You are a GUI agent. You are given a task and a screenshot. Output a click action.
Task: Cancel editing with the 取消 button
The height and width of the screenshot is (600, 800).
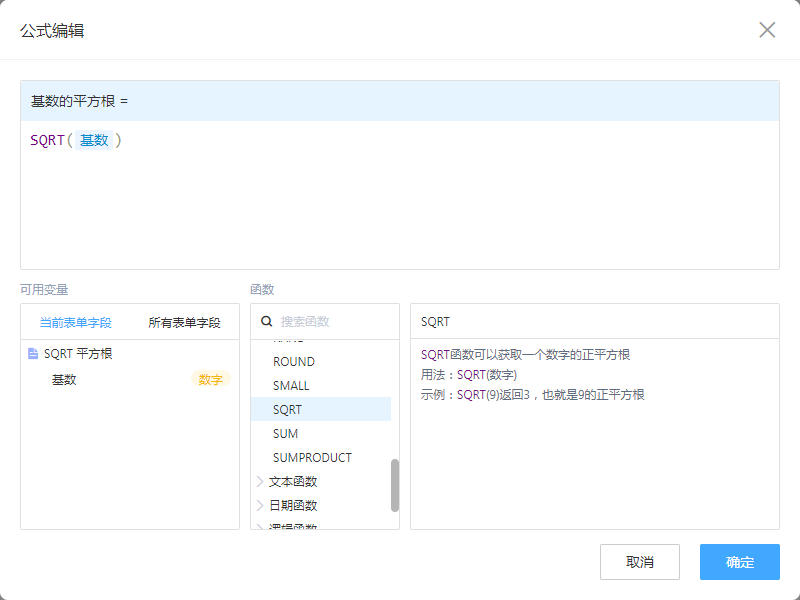(640, 562)
